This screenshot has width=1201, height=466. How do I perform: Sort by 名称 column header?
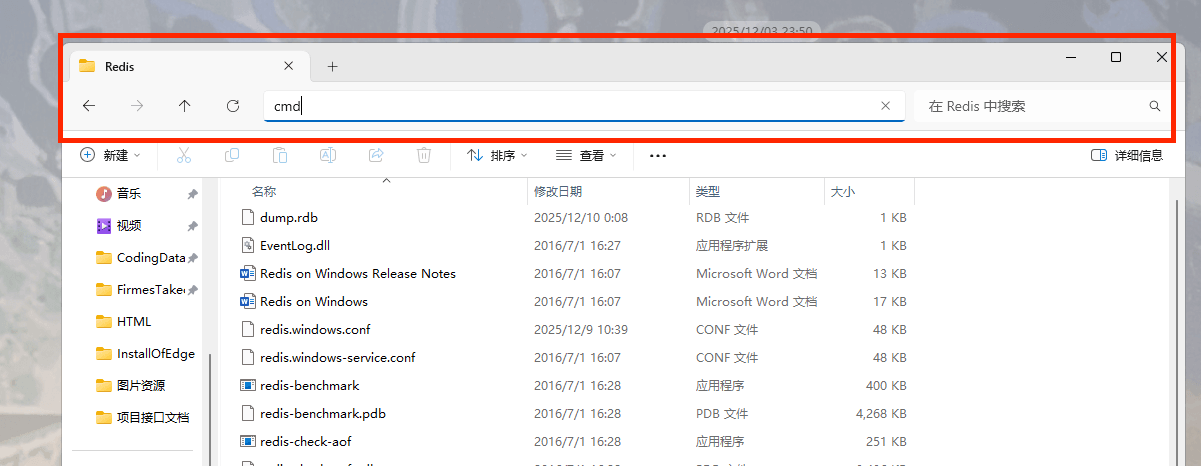pos(264,191)
